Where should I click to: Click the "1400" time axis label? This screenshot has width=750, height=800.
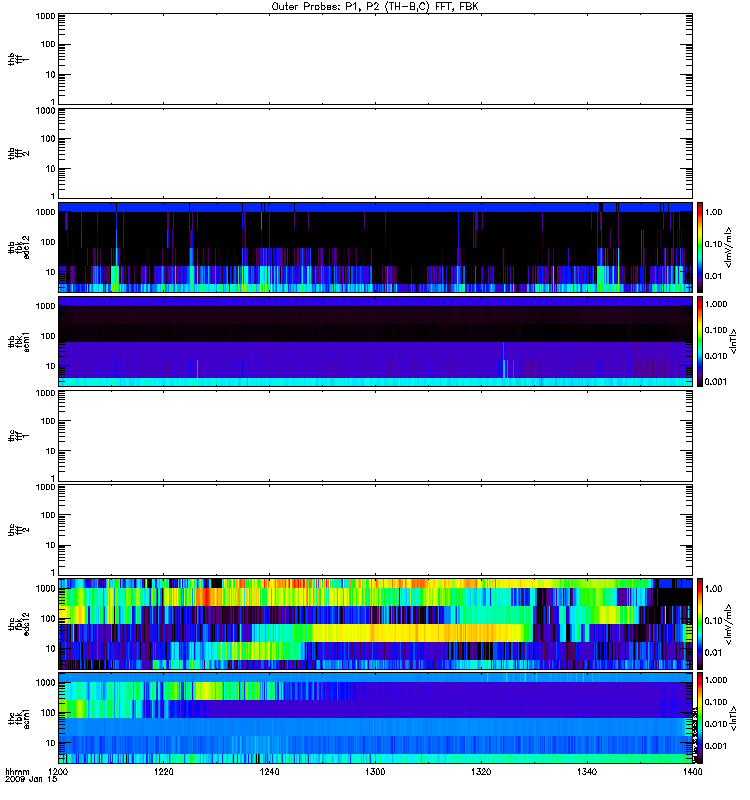(x=692, y=772)
